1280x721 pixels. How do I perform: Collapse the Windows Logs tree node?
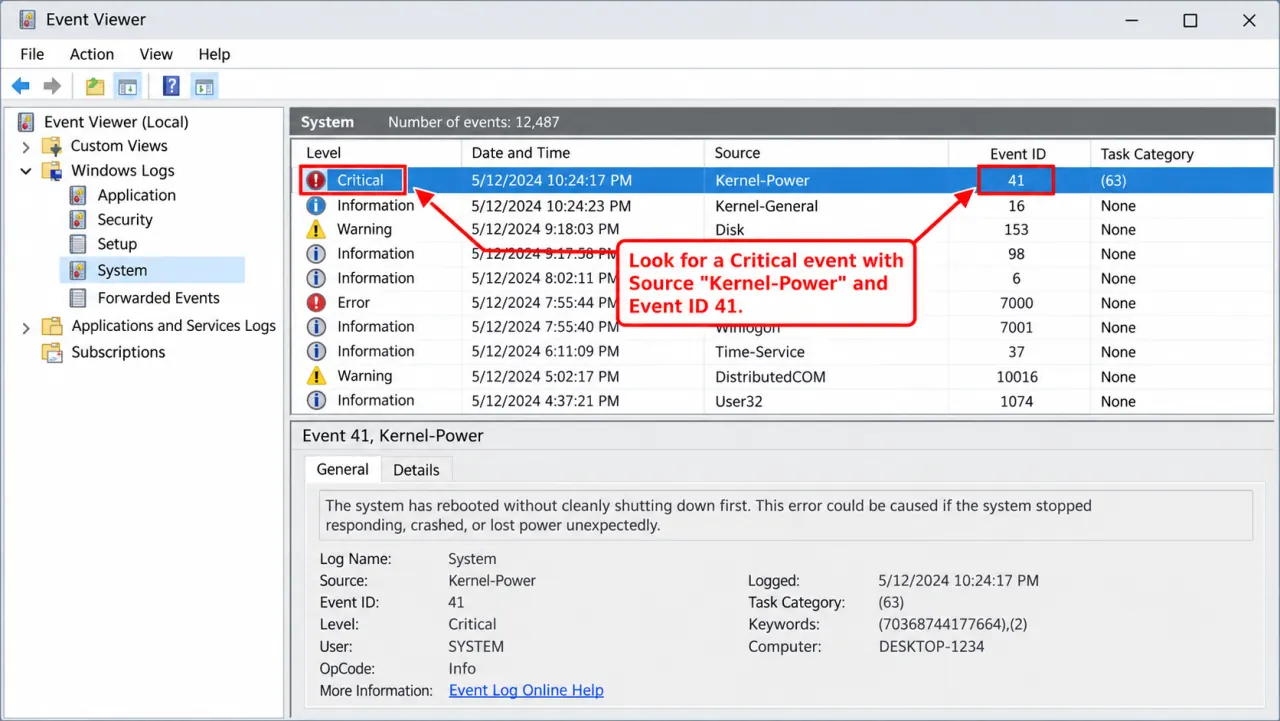coord(26,171)
